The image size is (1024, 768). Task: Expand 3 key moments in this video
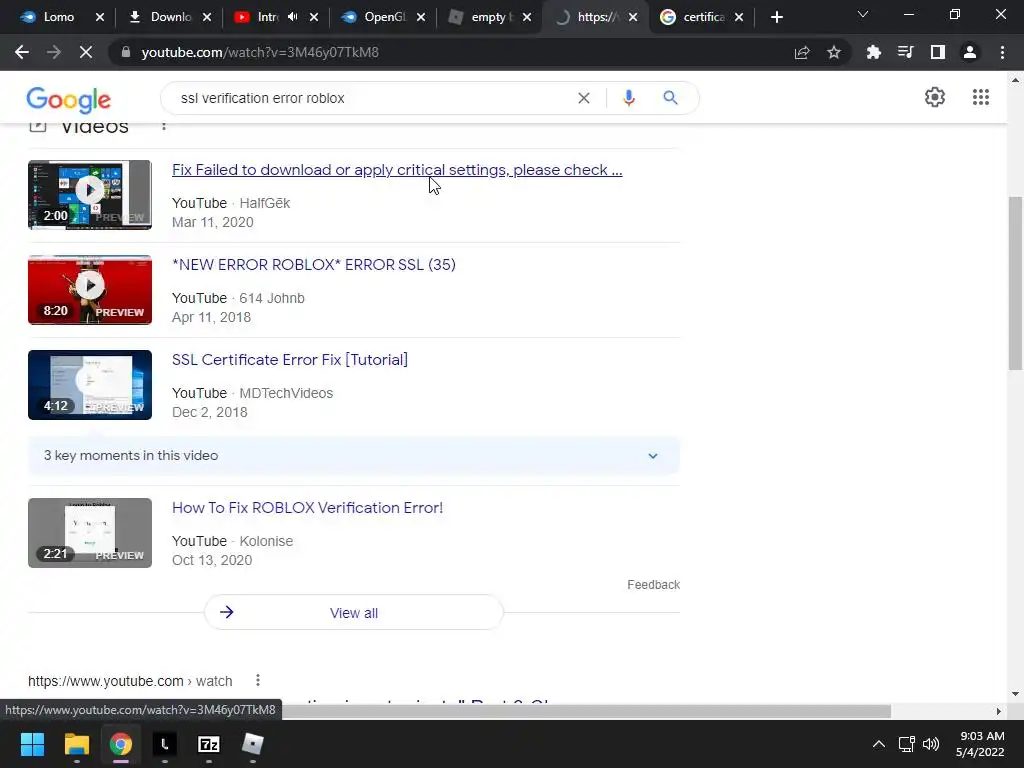[354, 456]
